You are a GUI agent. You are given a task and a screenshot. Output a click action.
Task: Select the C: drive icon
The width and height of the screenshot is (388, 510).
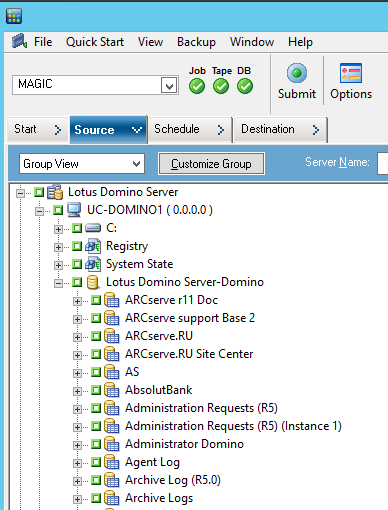coord(93,228)
